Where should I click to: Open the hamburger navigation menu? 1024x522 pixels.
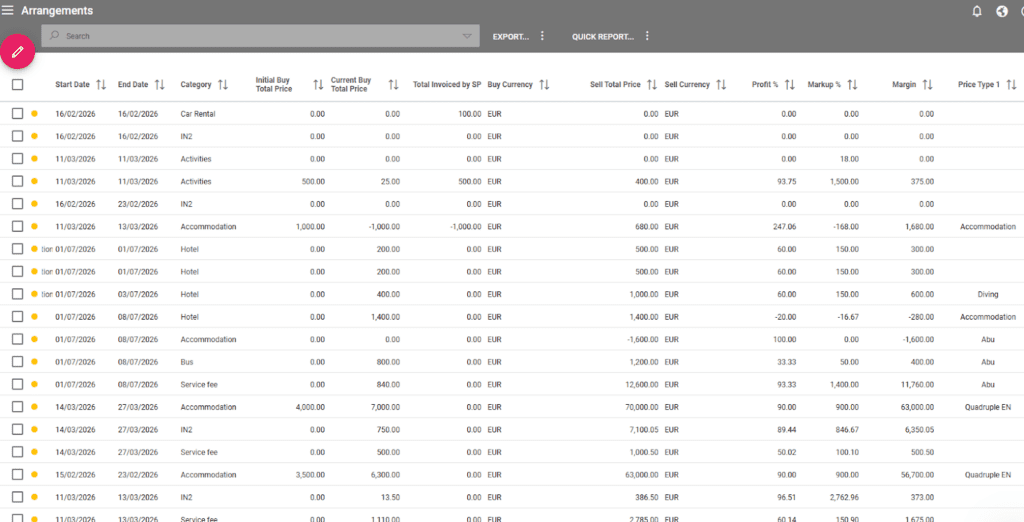[x=8, y=10]
